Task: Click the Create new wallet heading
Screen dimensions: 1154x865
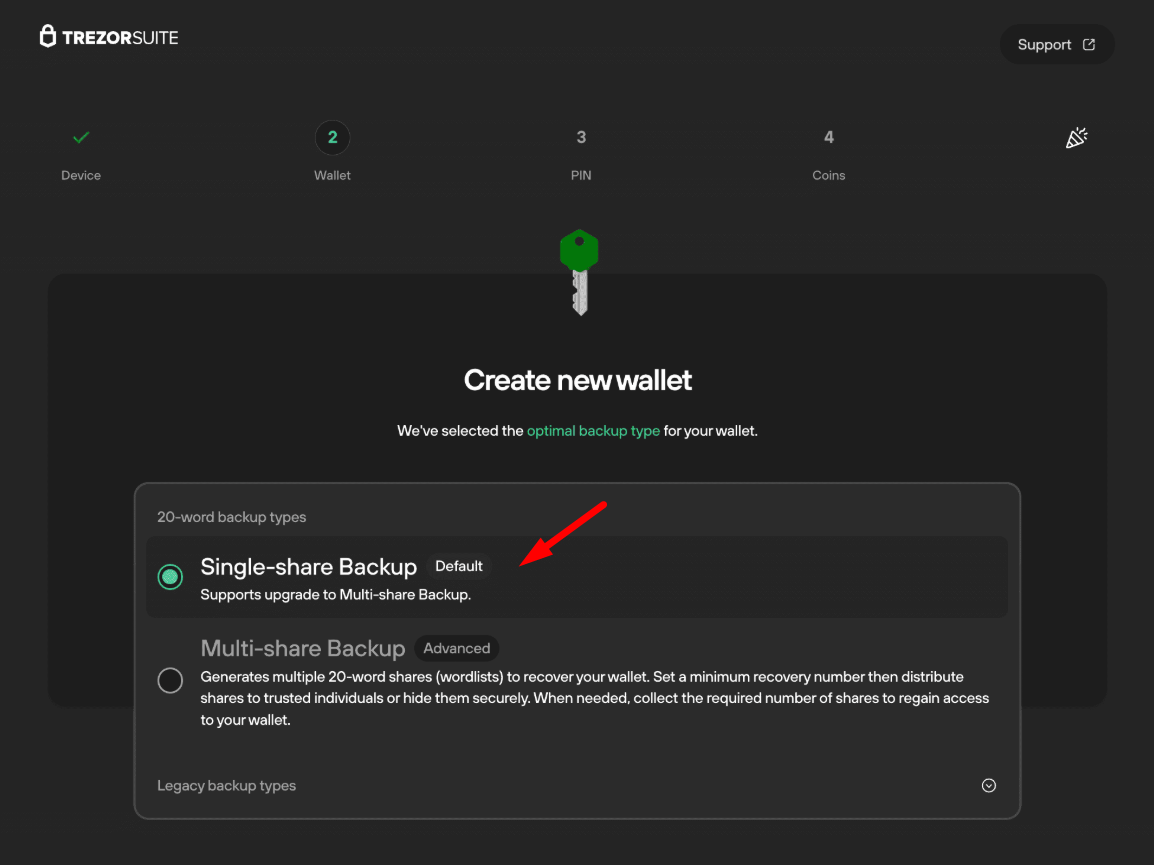Action: tap(578, 380)
